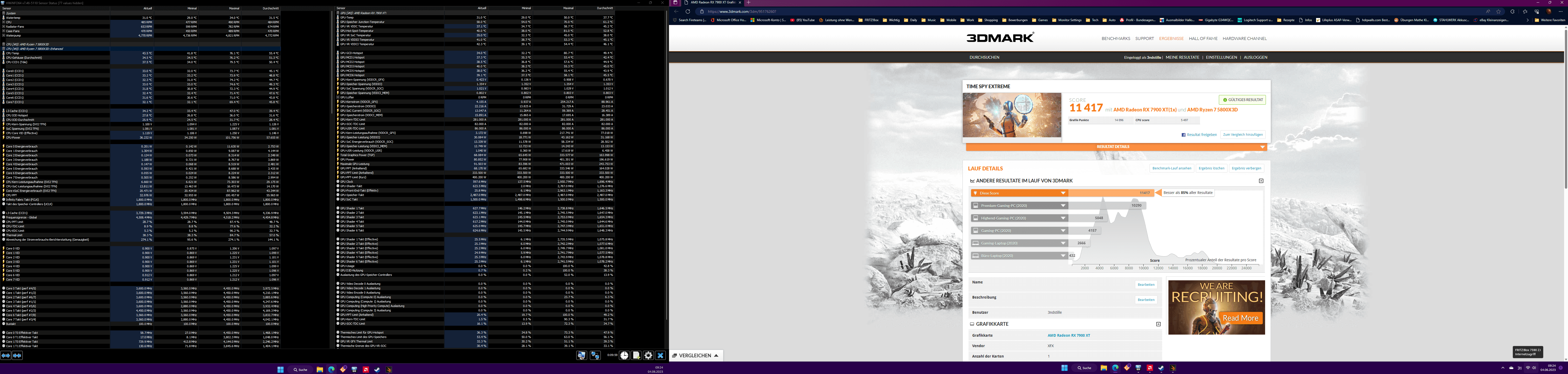The height and width of the screenshot is (374, 1568).
Task: Open Edge settings and more menu
Action: (1561, 11)
